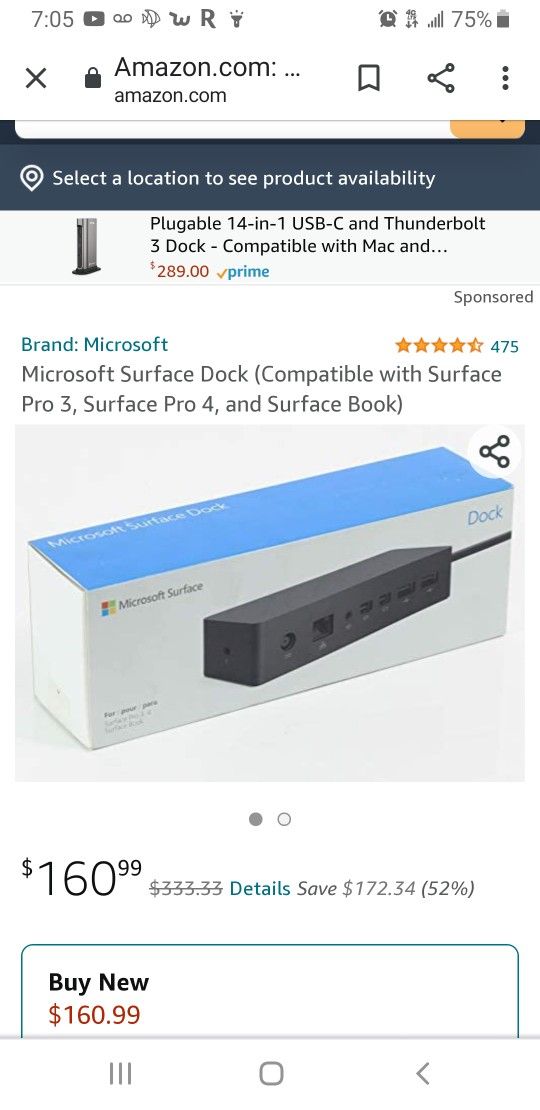Viewport: 540px width, 1110px height.
Task: Switch to second image carousel dot
Action: 284,819
